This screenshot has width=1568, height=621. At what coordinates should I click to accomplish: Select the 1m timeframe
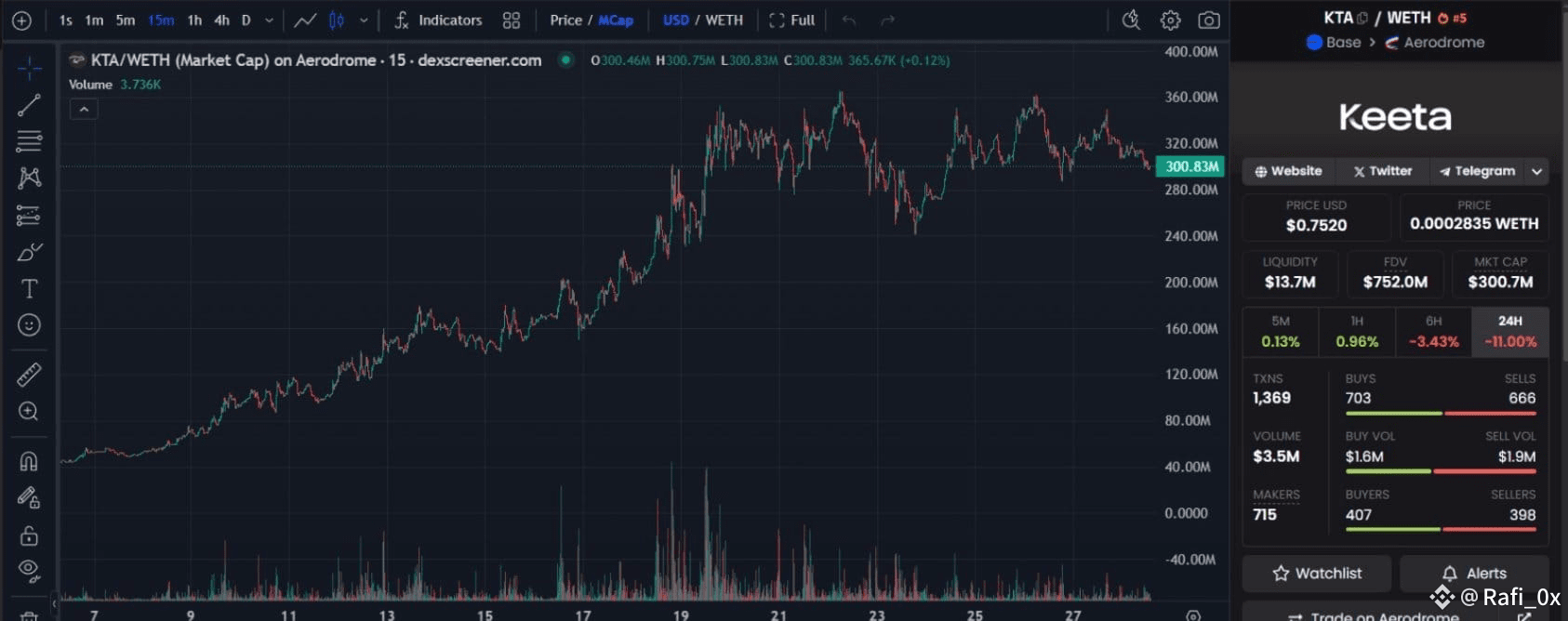pyautogui.click(x=95, y=20)
